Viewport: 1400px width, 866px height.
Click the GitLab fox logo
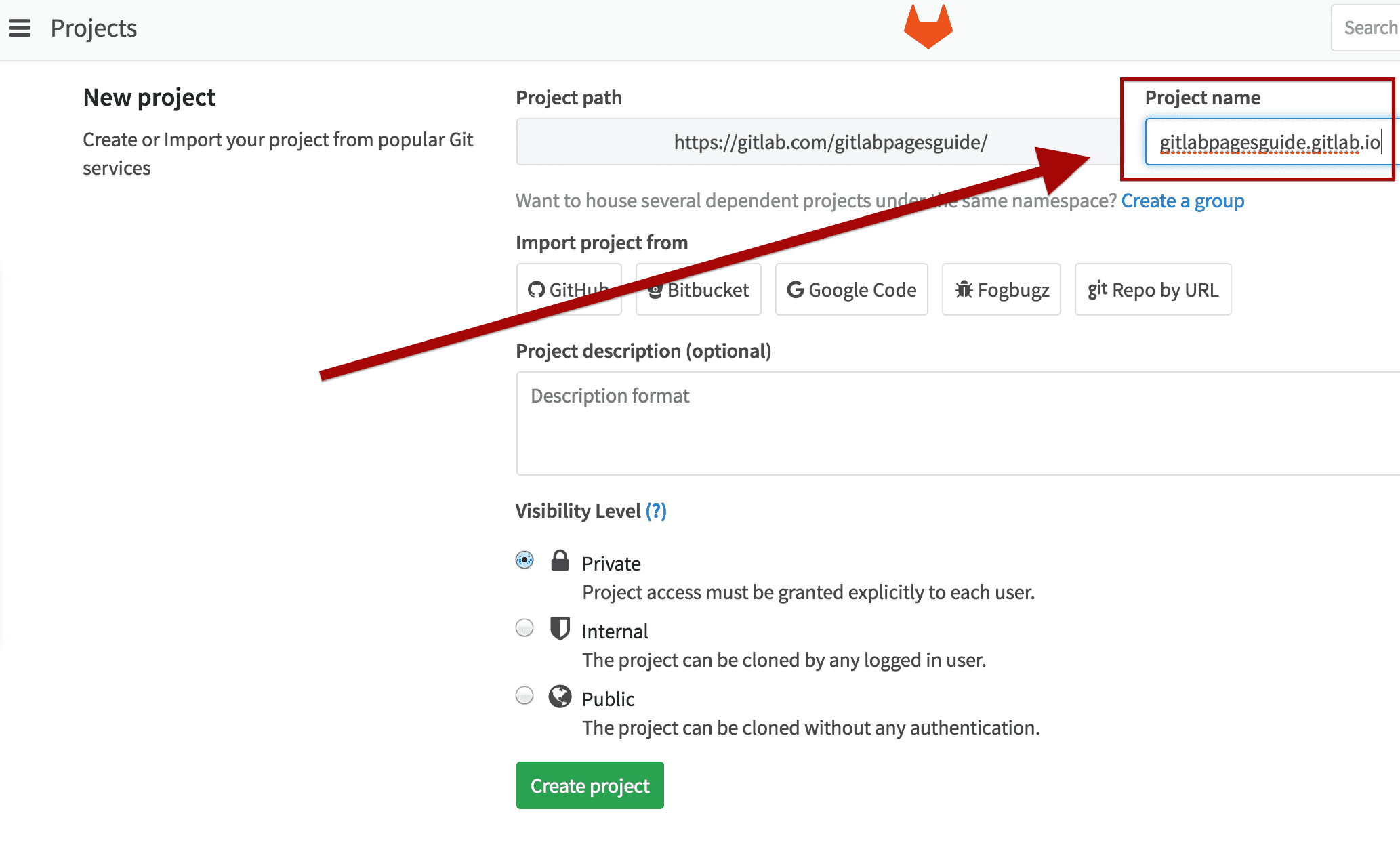pyautogui.click(x=928, y=27)
